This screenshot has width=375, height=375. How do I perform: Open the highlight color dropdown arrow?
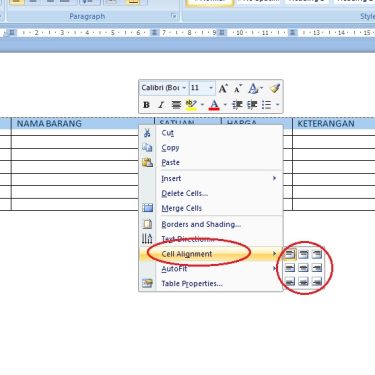tap(202, 105)
